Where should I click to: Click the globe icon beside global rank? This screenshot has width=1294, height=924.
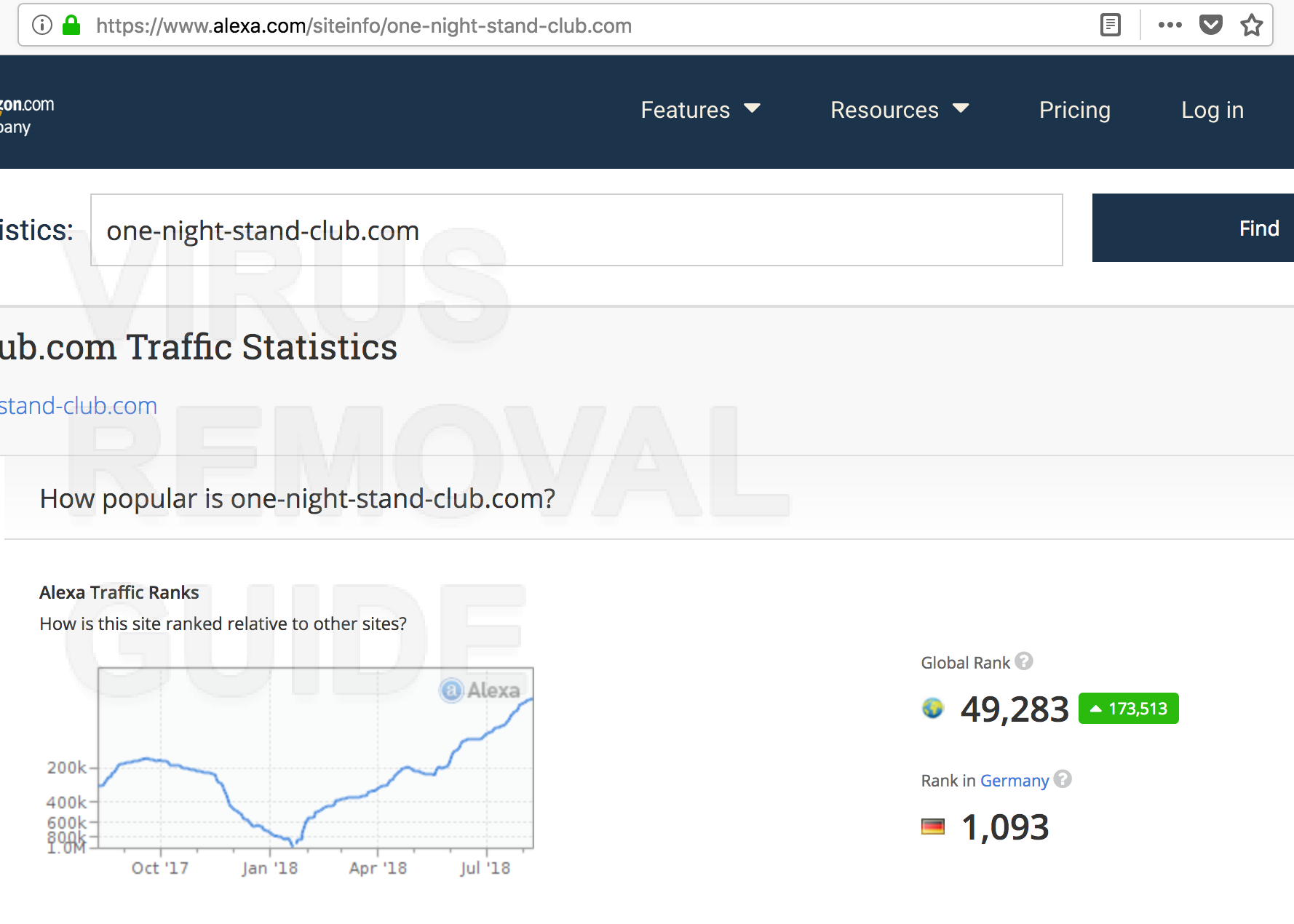932,708
